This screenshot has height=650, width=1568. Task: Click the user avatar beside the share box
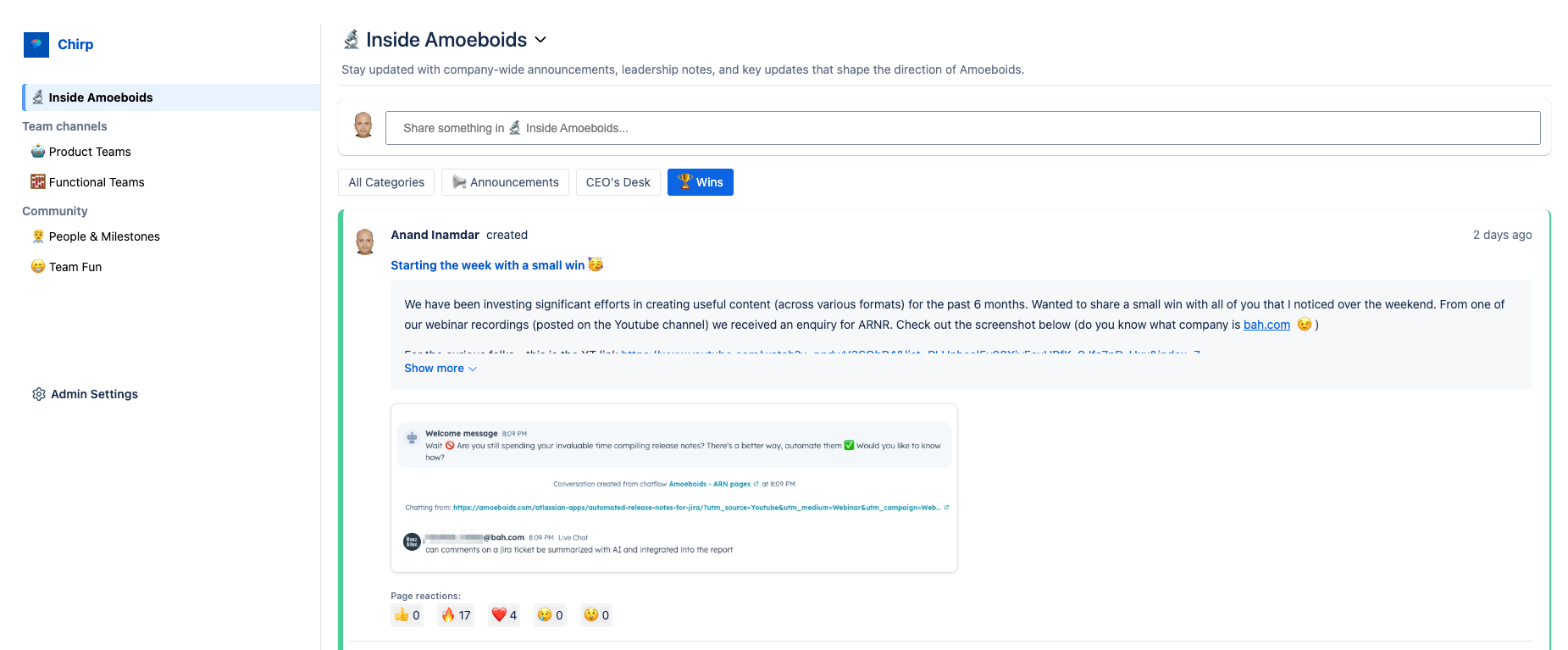(363, 125)
